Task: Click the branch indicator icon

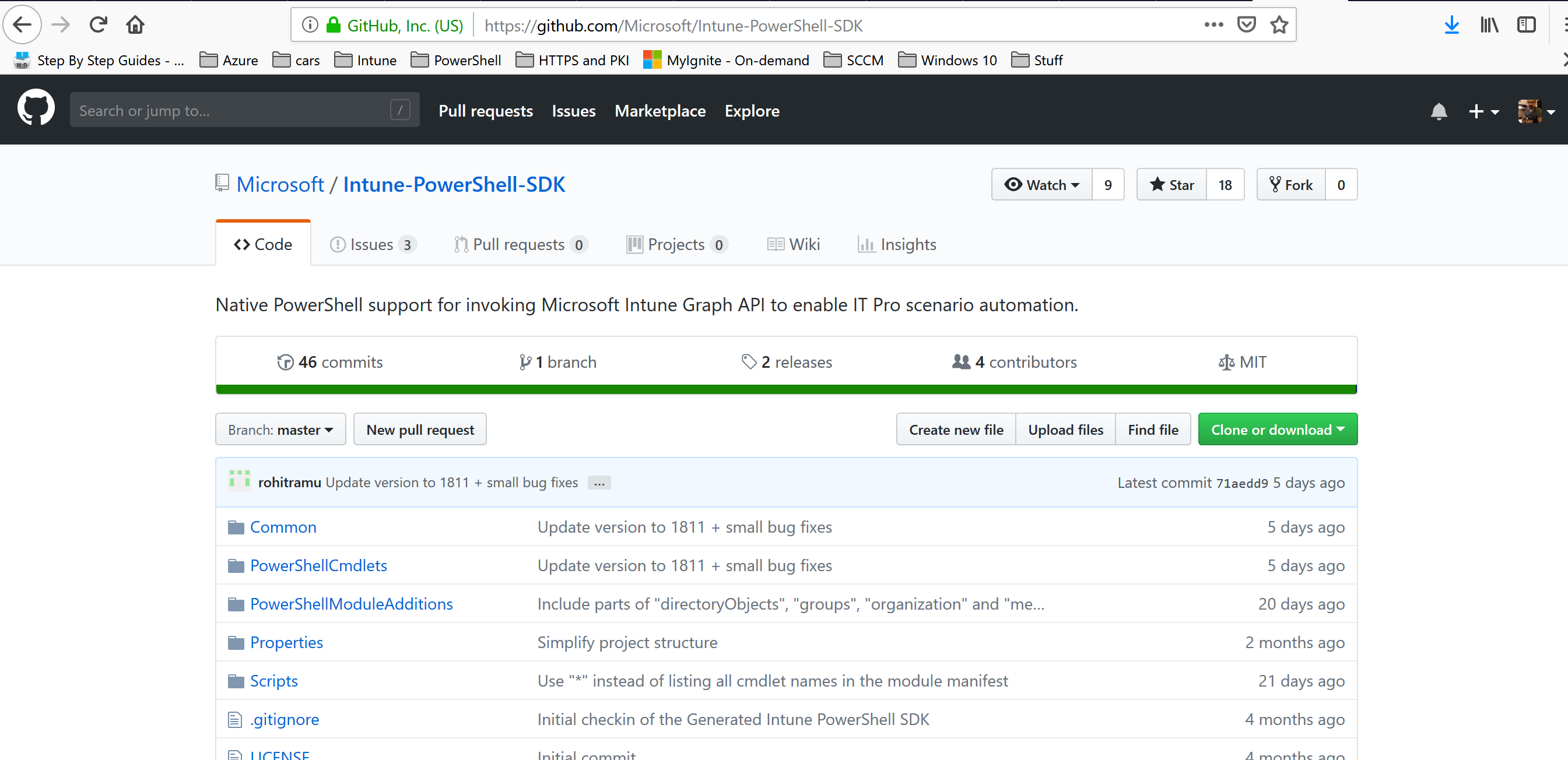Action: 524,362
